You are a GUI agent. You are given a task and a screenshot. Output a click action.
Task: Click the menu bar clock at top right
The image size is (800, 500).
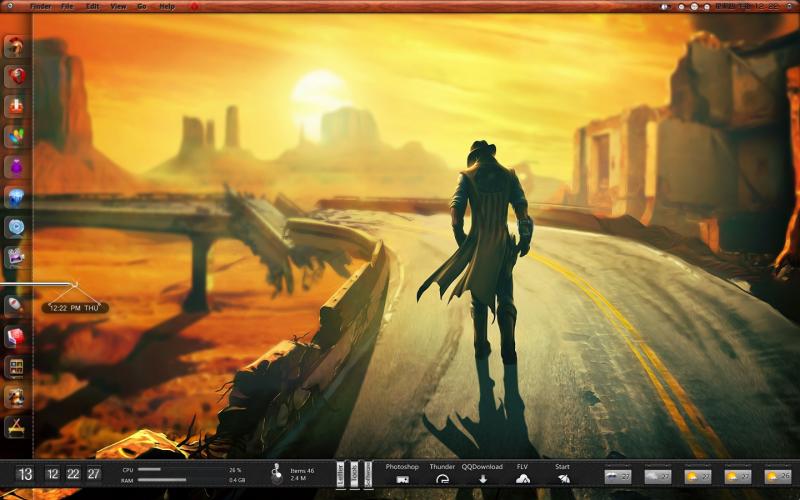747,7
